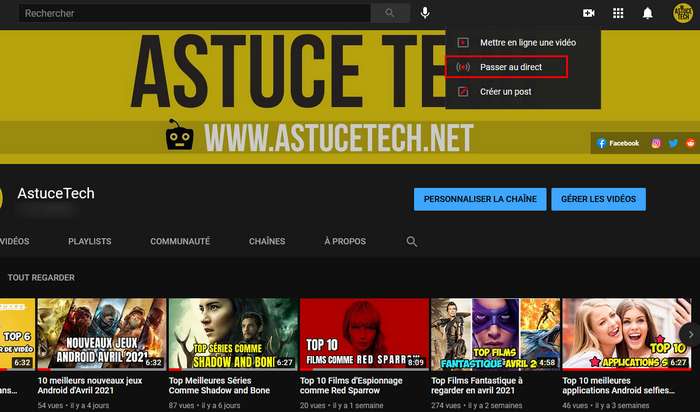
Task: Switch to the Vidéos tab
Action: (15, 241)
